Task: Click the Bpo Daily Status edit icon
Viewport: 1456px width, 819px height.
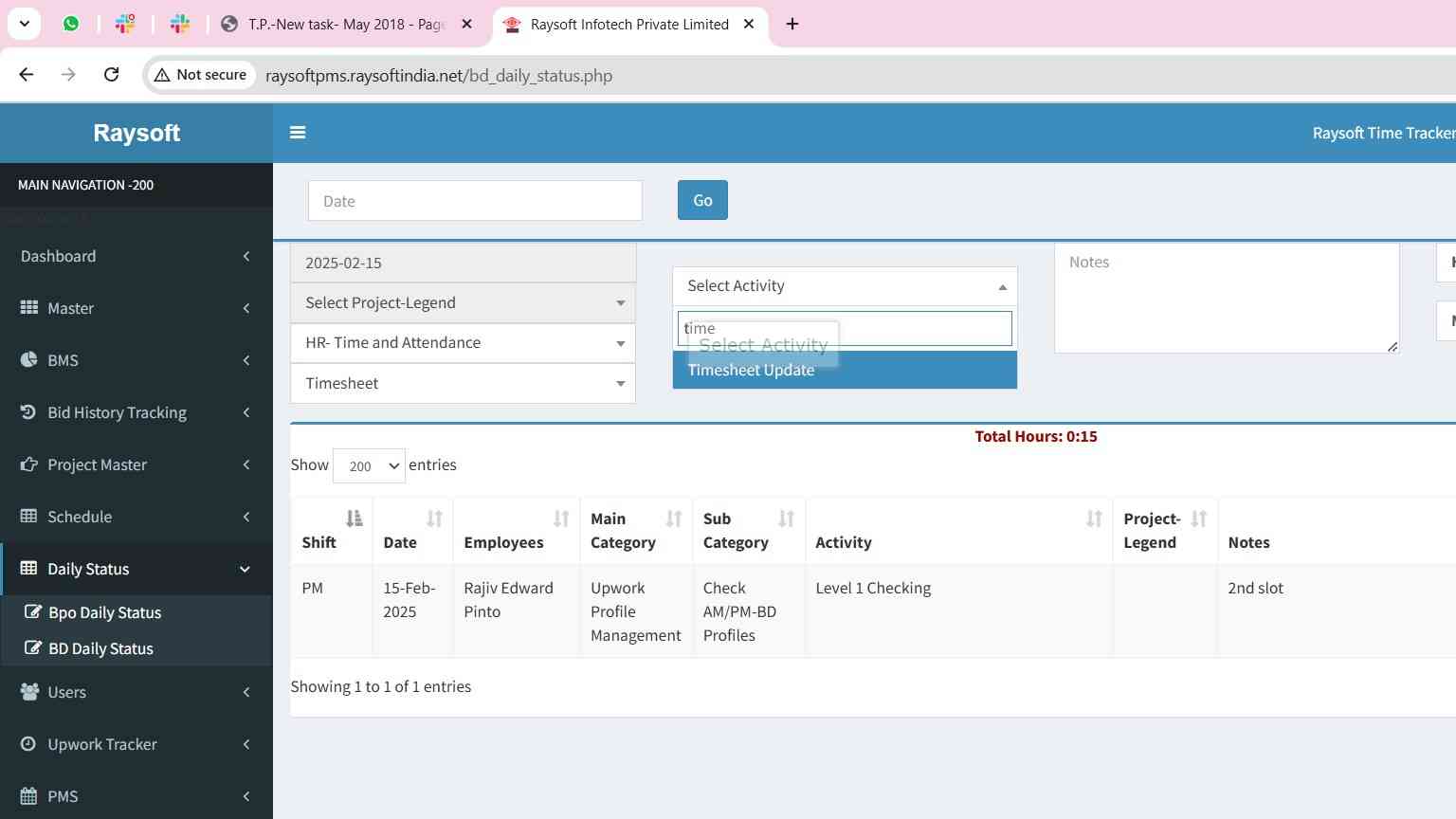Action: click(x=33, y=612)
